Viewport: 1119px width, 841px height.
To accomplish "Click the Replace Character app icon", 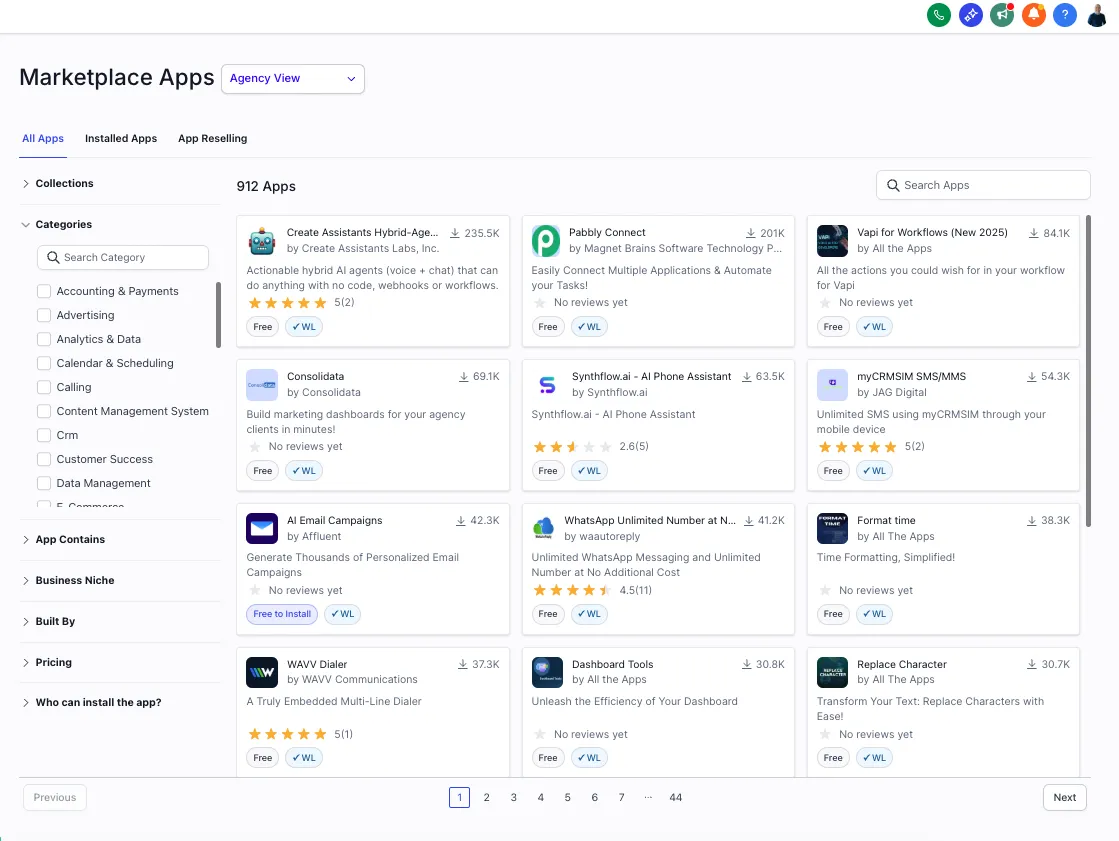I will pos(832,673).
